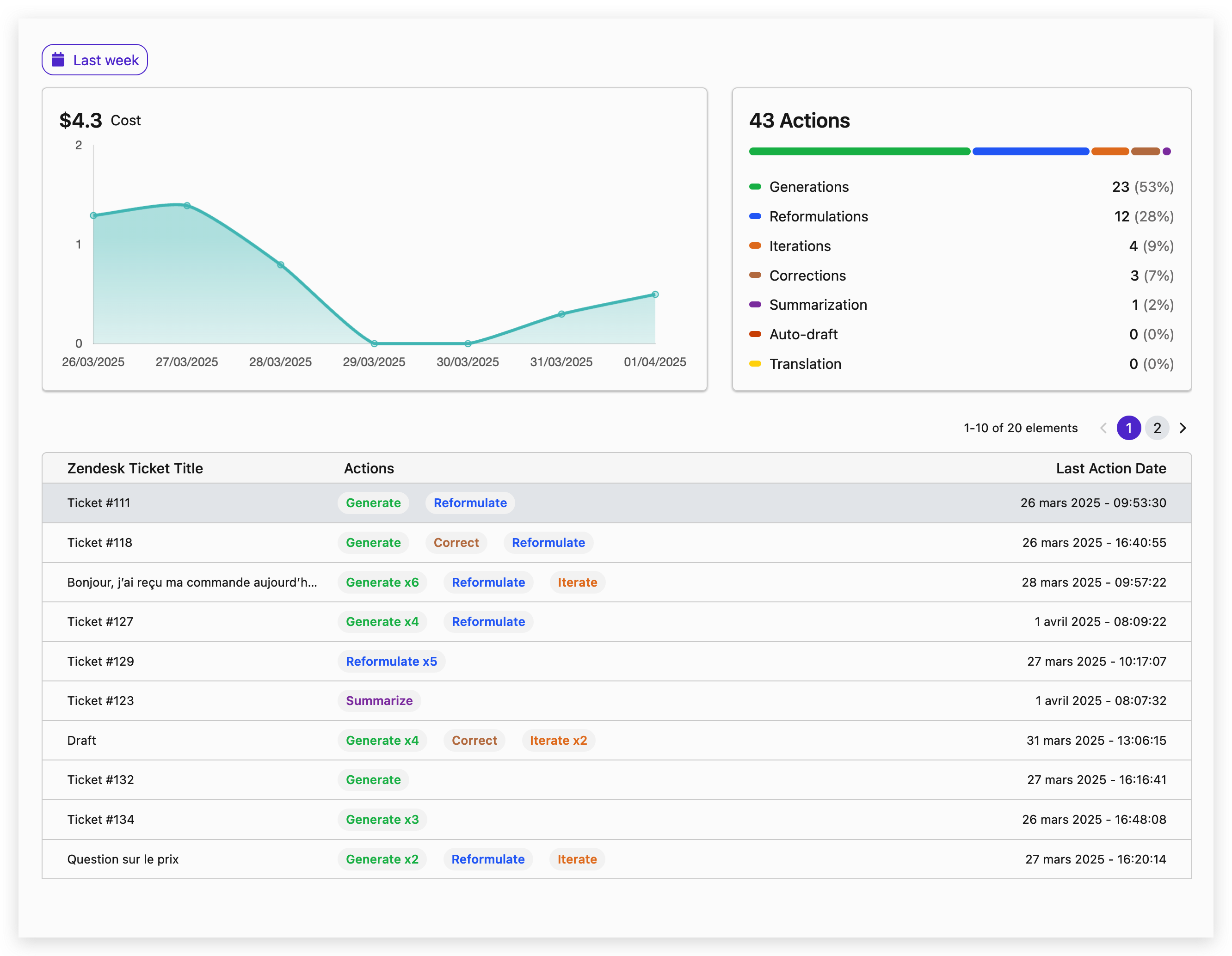
Task: Select page 1 pagination button
Action: click(x=1129, y=428)
